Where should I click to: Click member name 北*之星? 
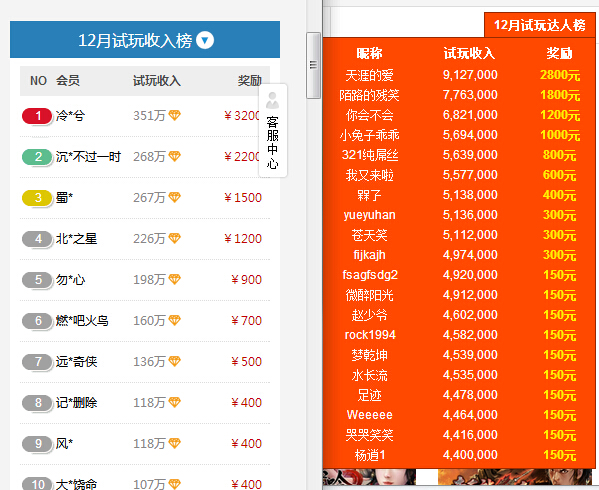pyautogui.click(x=76, y=239)
